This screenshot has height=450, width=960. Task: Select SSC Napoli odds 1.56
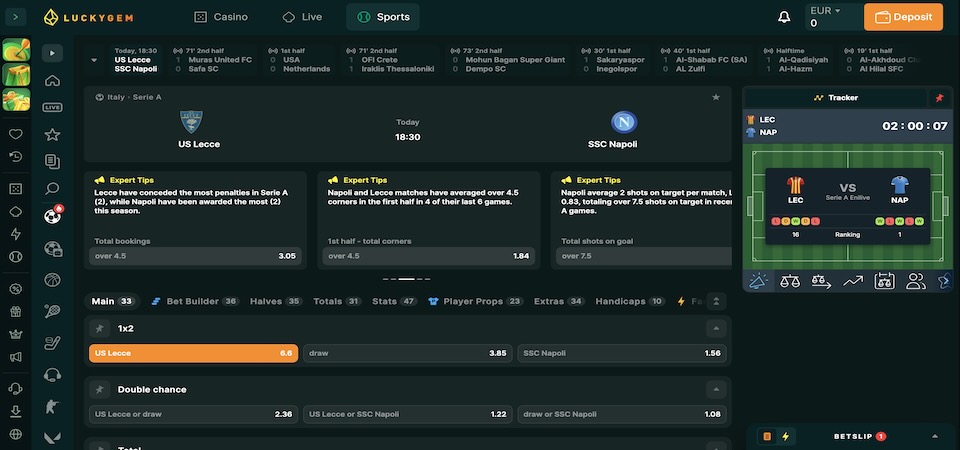(x=622, y=353)
